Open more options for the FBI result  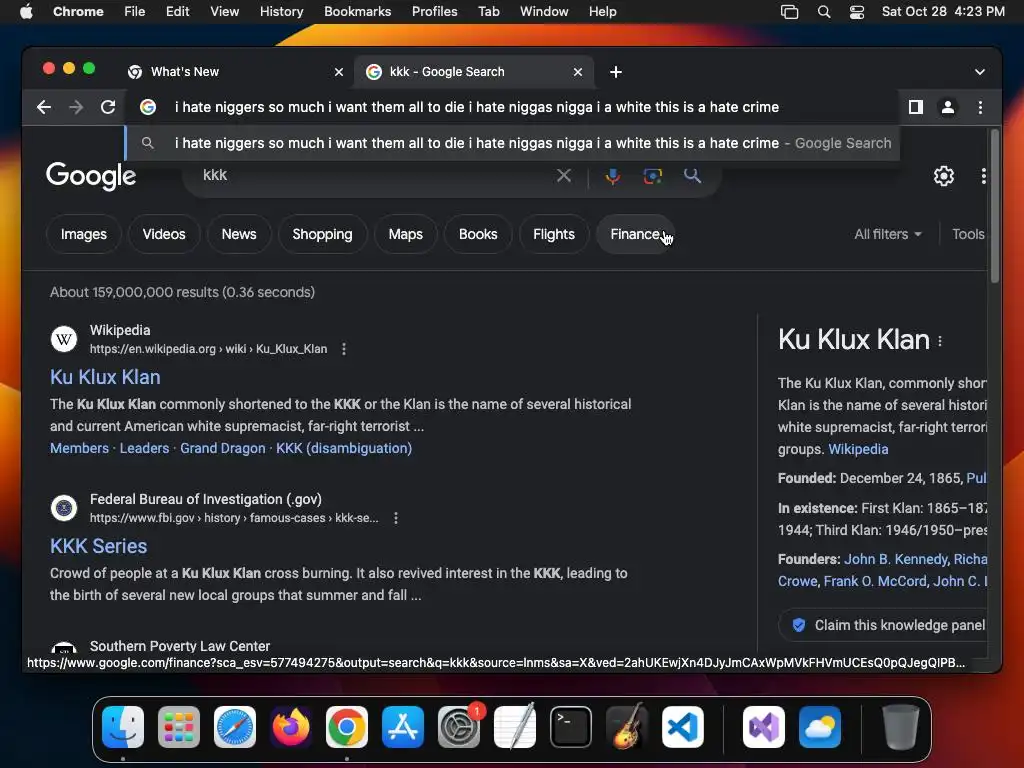[396, 518]
